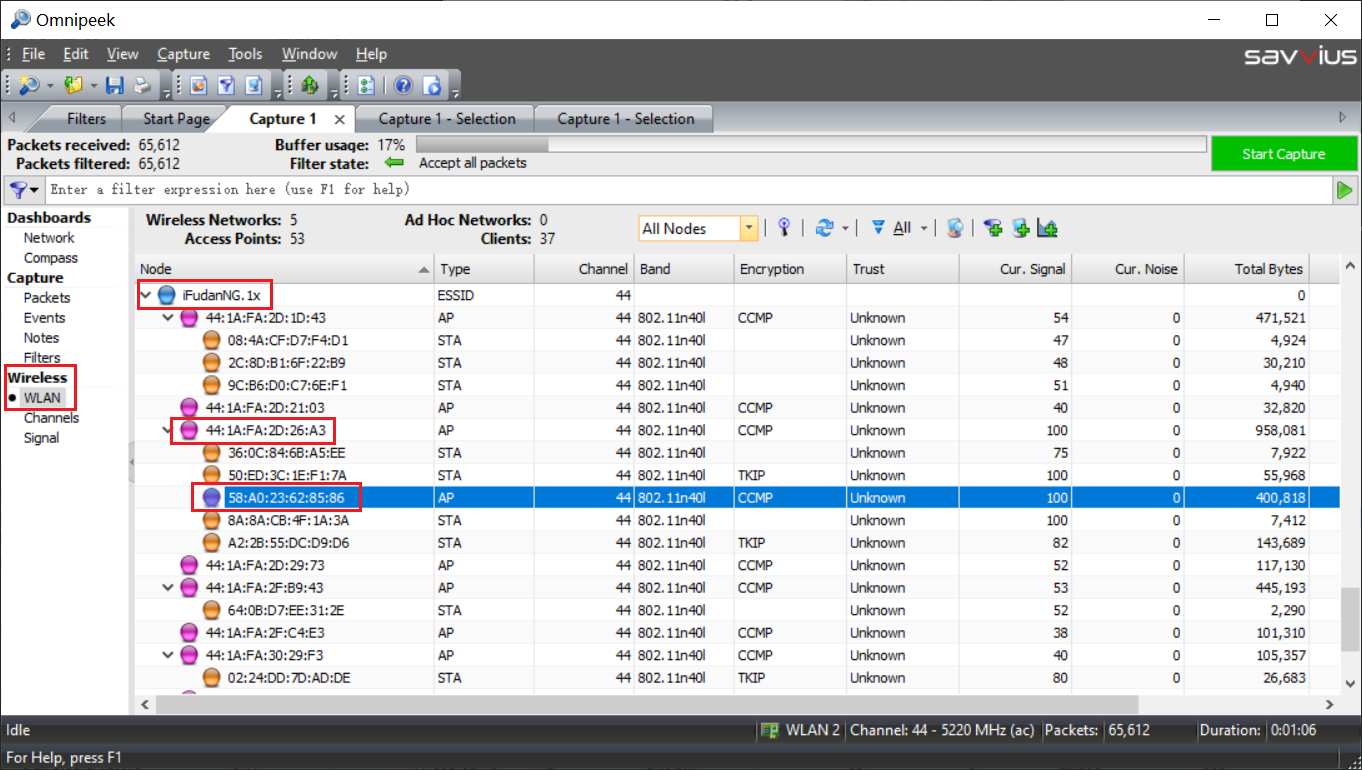Click the pink AP icon of 44:1A:FA:2D:21:03
1362x770 pixels.
(x=188, y=408)
